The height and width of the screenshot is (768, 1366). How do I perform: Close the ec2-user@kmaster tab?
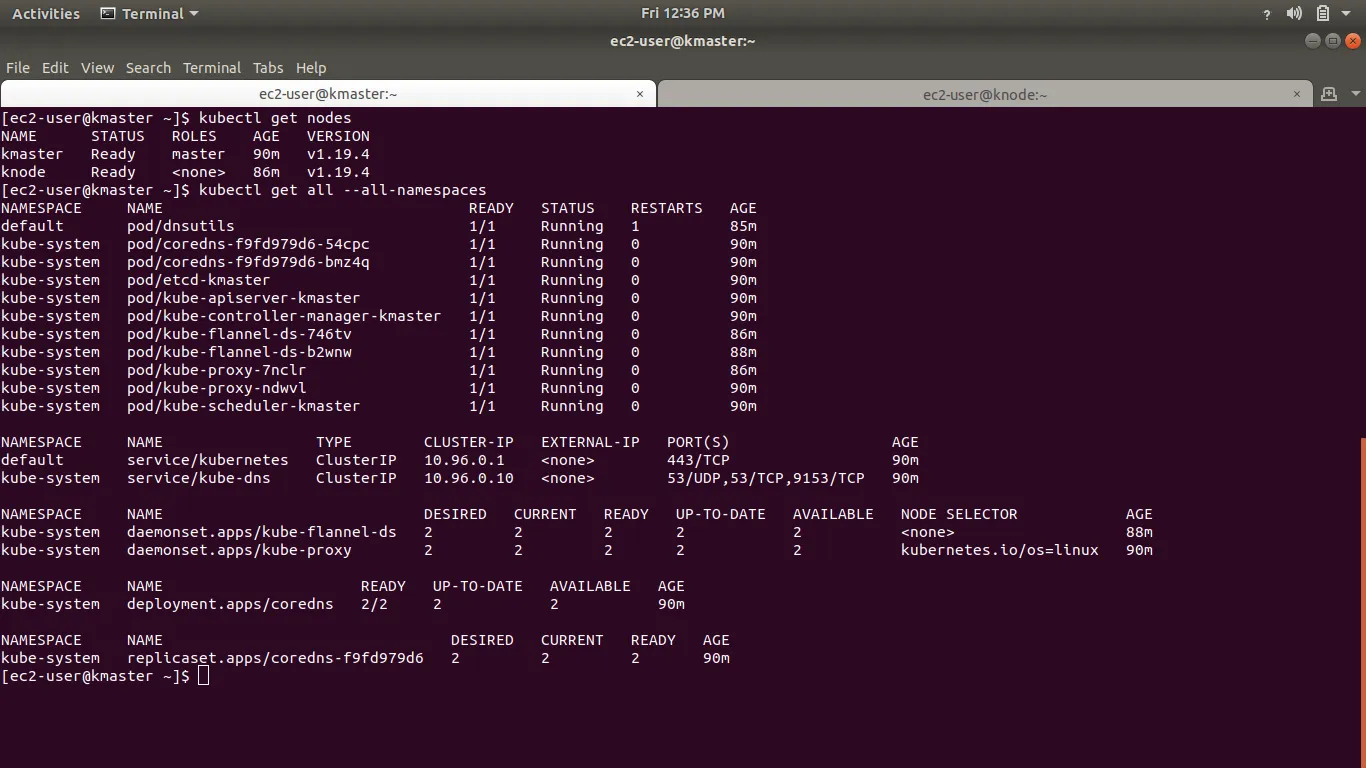click(x=640, y=94)
